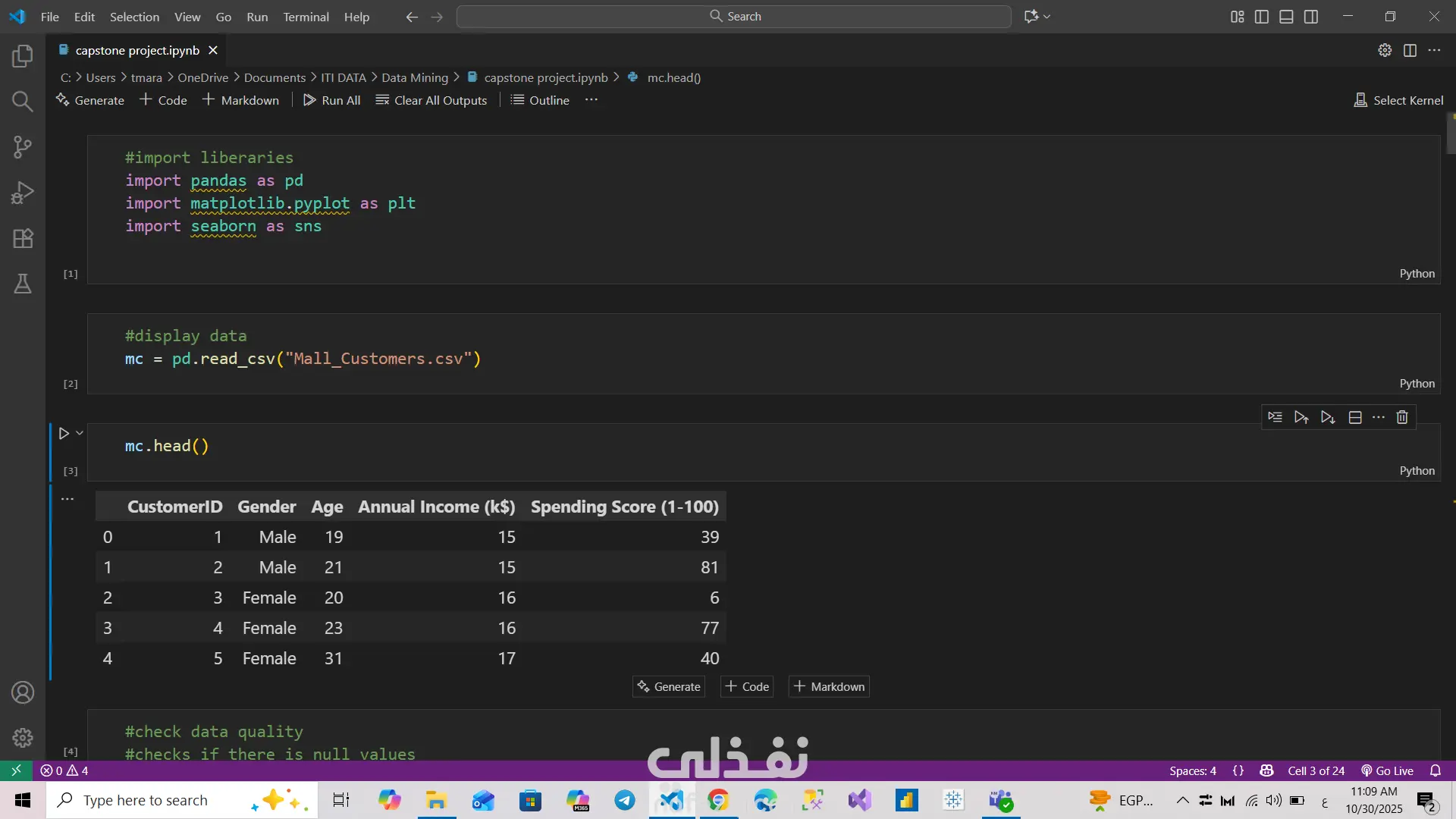The width and height of the screenshot is (1456, 819).
Task: Split the current cell
Action: point(1355,417)
